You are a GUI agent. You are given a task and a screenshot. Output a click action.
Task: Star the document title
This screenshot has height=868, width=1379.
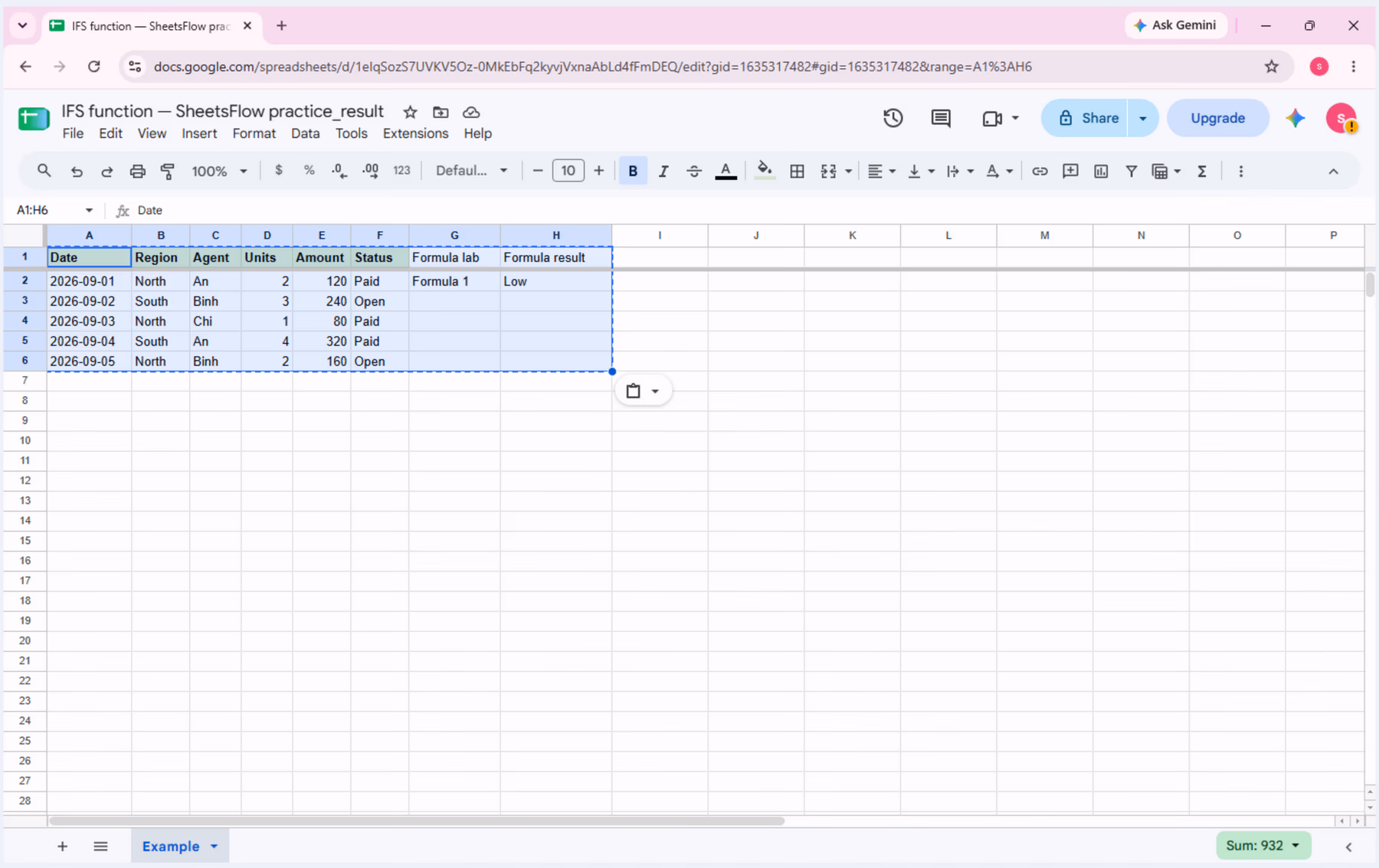coord(411,112)
